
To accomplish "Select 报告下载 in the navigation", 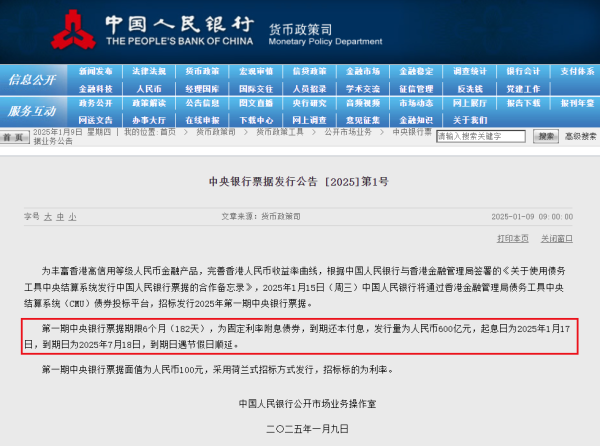I will point(523,103).
